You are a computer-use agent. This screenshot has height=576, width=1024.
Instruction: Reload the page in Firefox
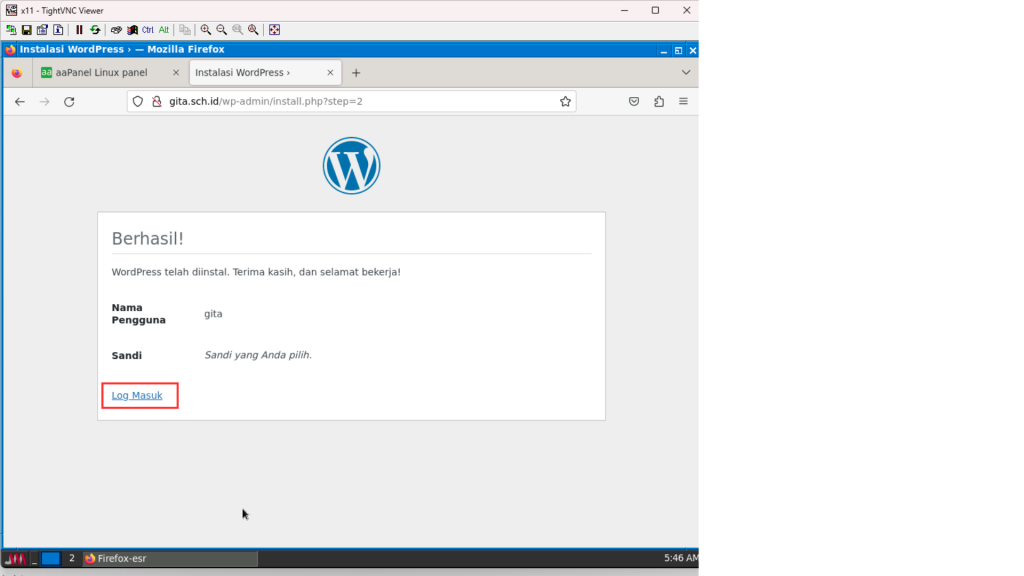coord(69,101)
